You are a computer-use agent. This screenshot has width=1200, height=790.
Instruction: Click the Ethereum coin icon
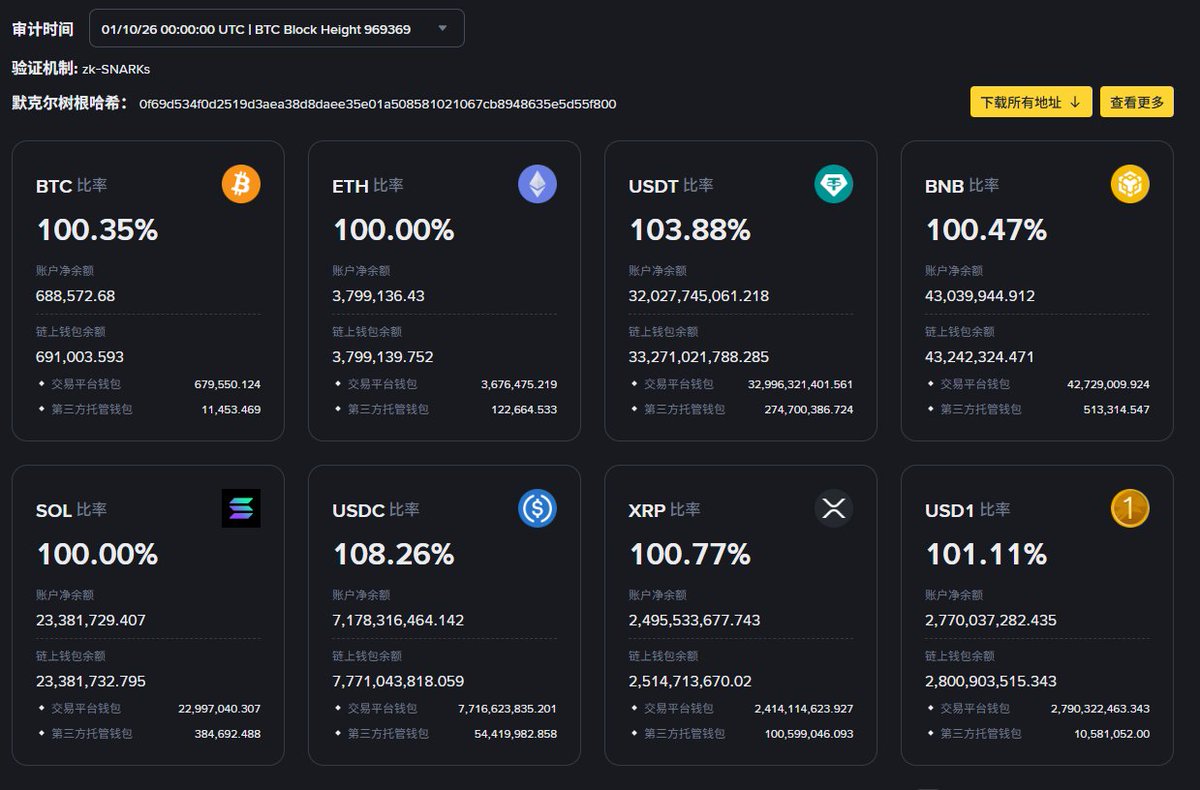click(x=537, y=184)
